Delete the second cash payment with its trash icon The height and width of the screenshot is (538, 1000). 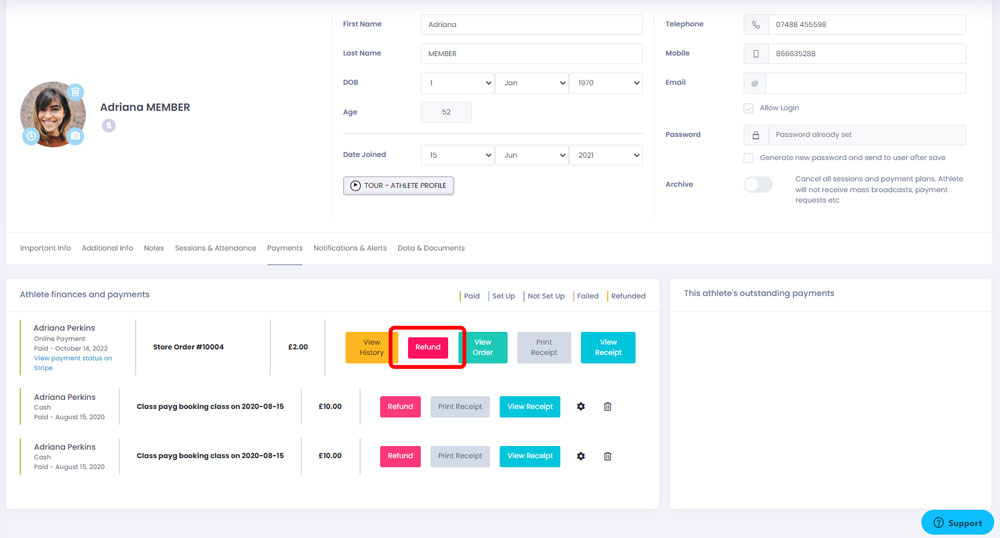pos(607,456)
